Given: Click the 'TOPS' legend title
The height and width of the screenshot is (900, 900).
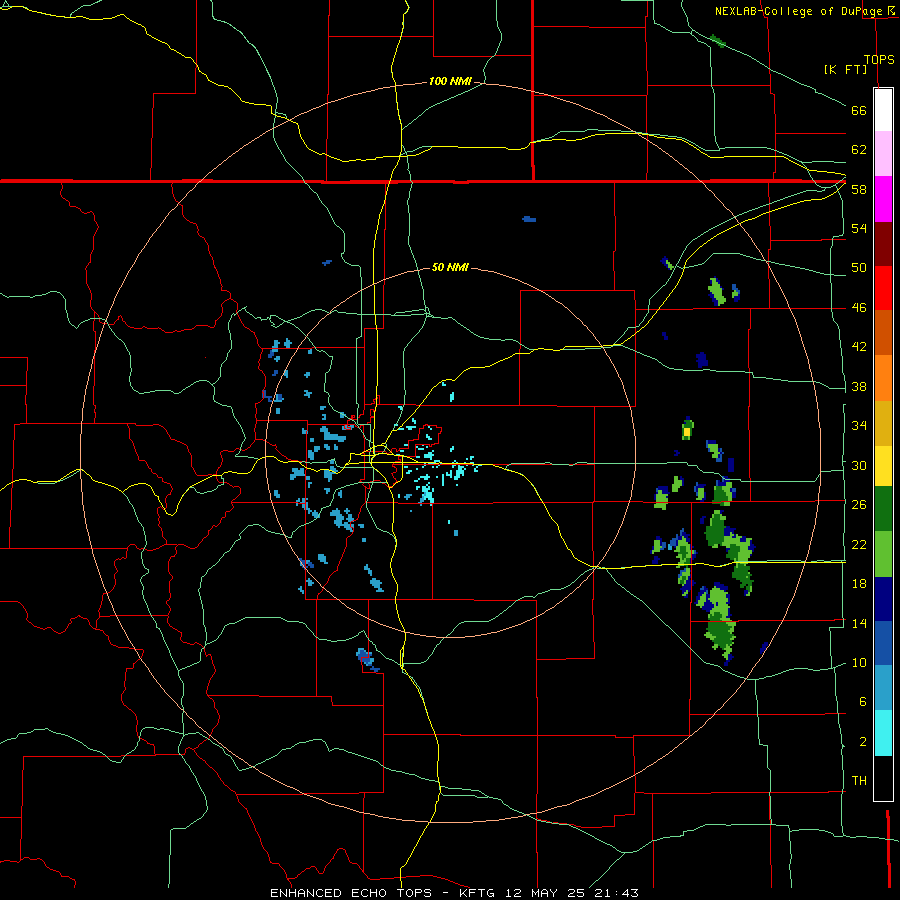Looking at the screenshot, I should pyautogui.click(x=879, y=60).
